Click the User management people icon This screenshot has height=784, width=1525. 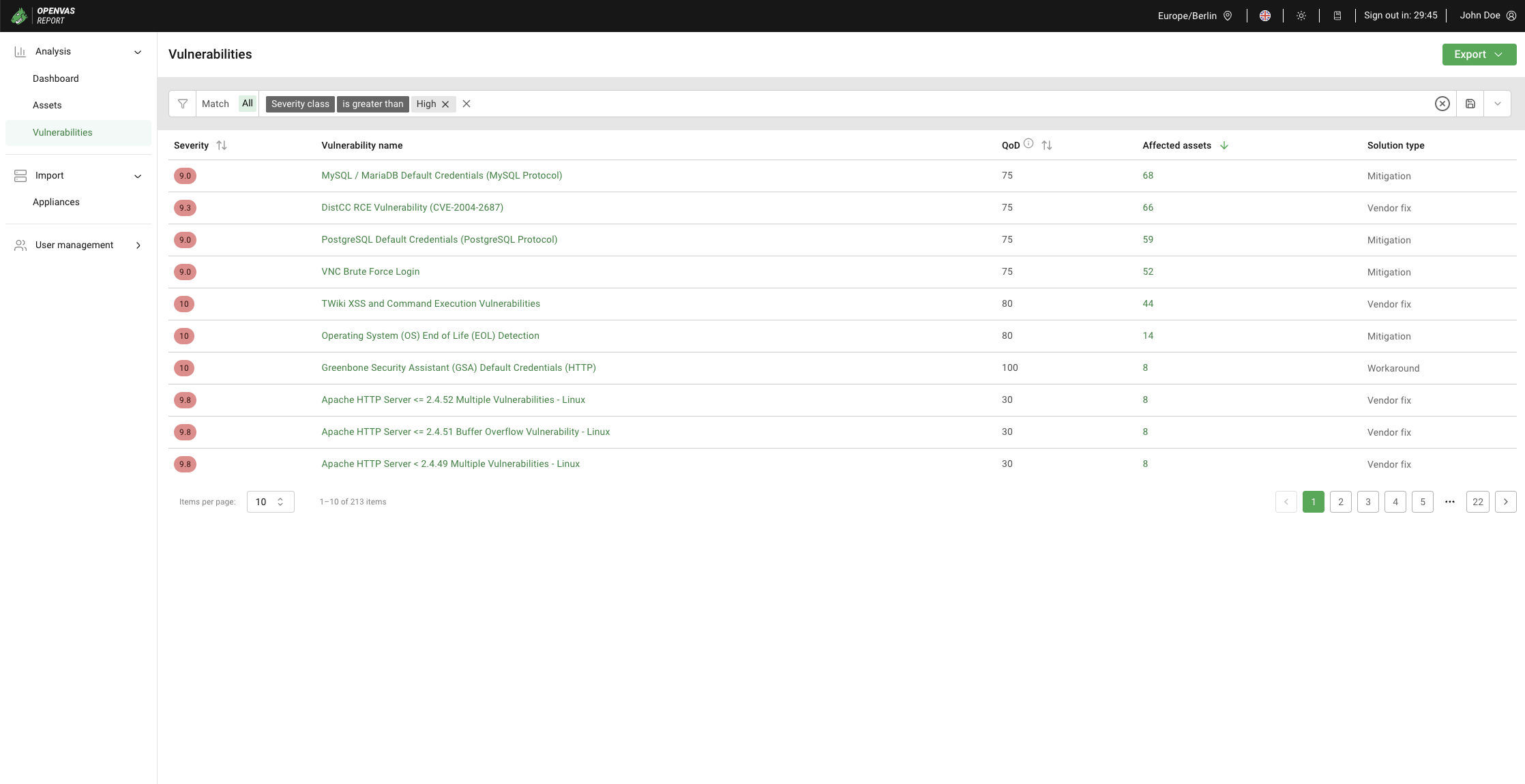tap(20, 245)
